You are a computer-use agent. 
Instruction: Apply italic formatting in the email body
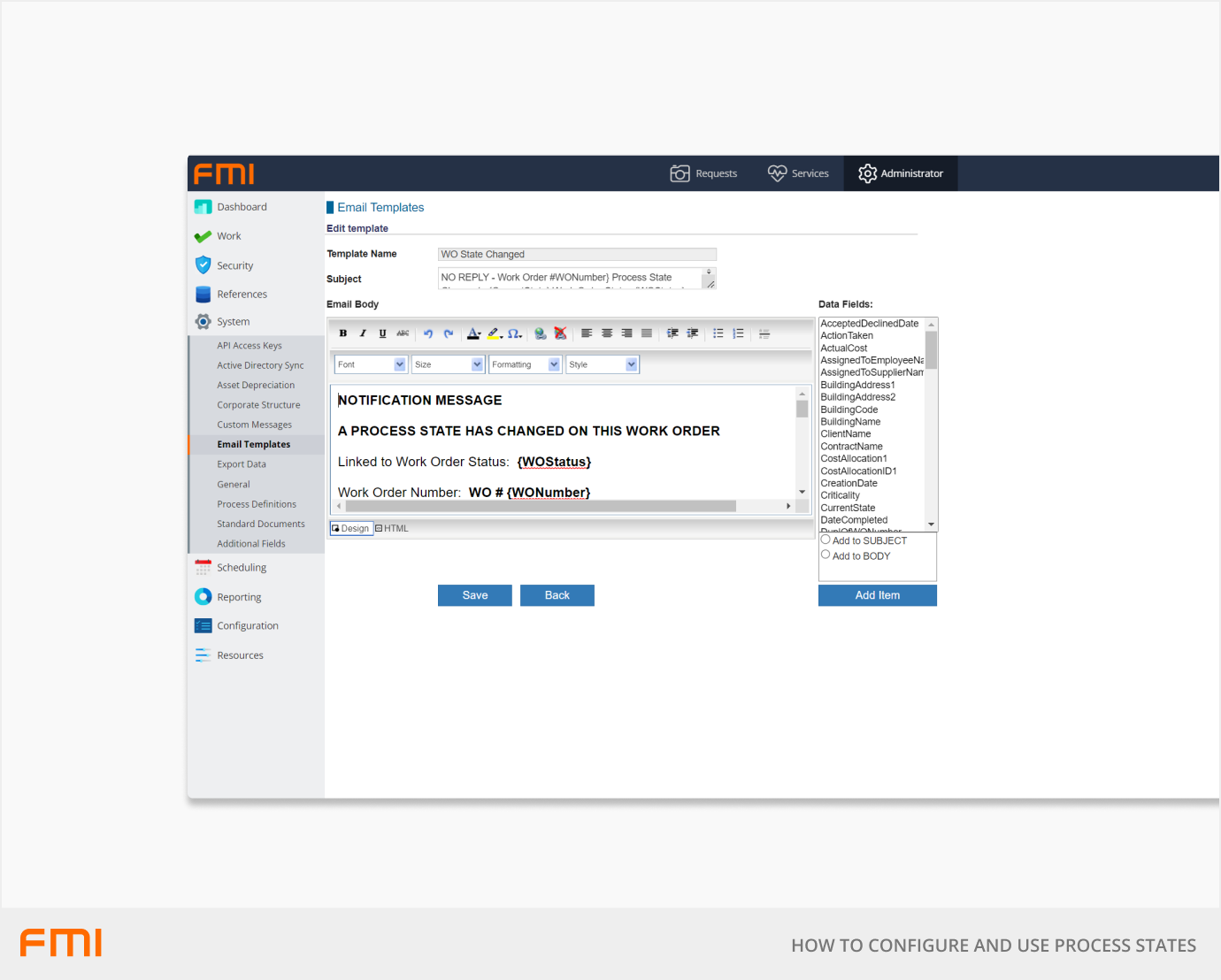point(363,333)
